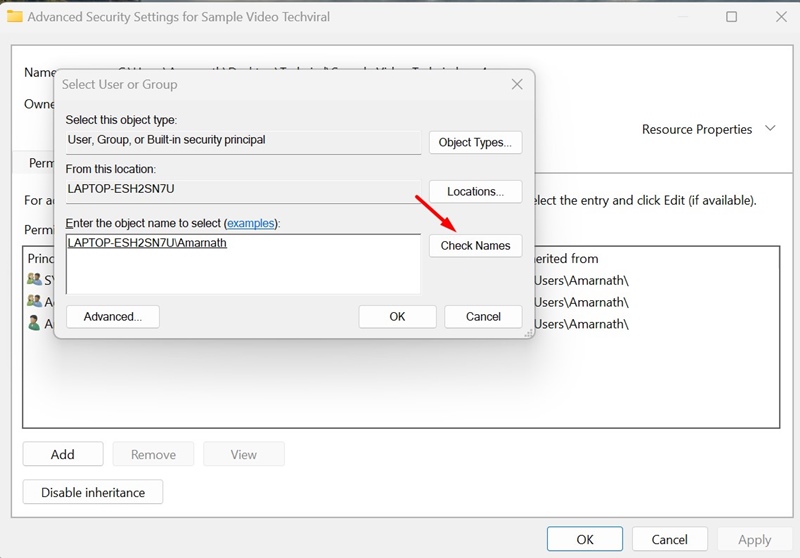
Task: Click the object name text box
Action: (x=243, y=265)
